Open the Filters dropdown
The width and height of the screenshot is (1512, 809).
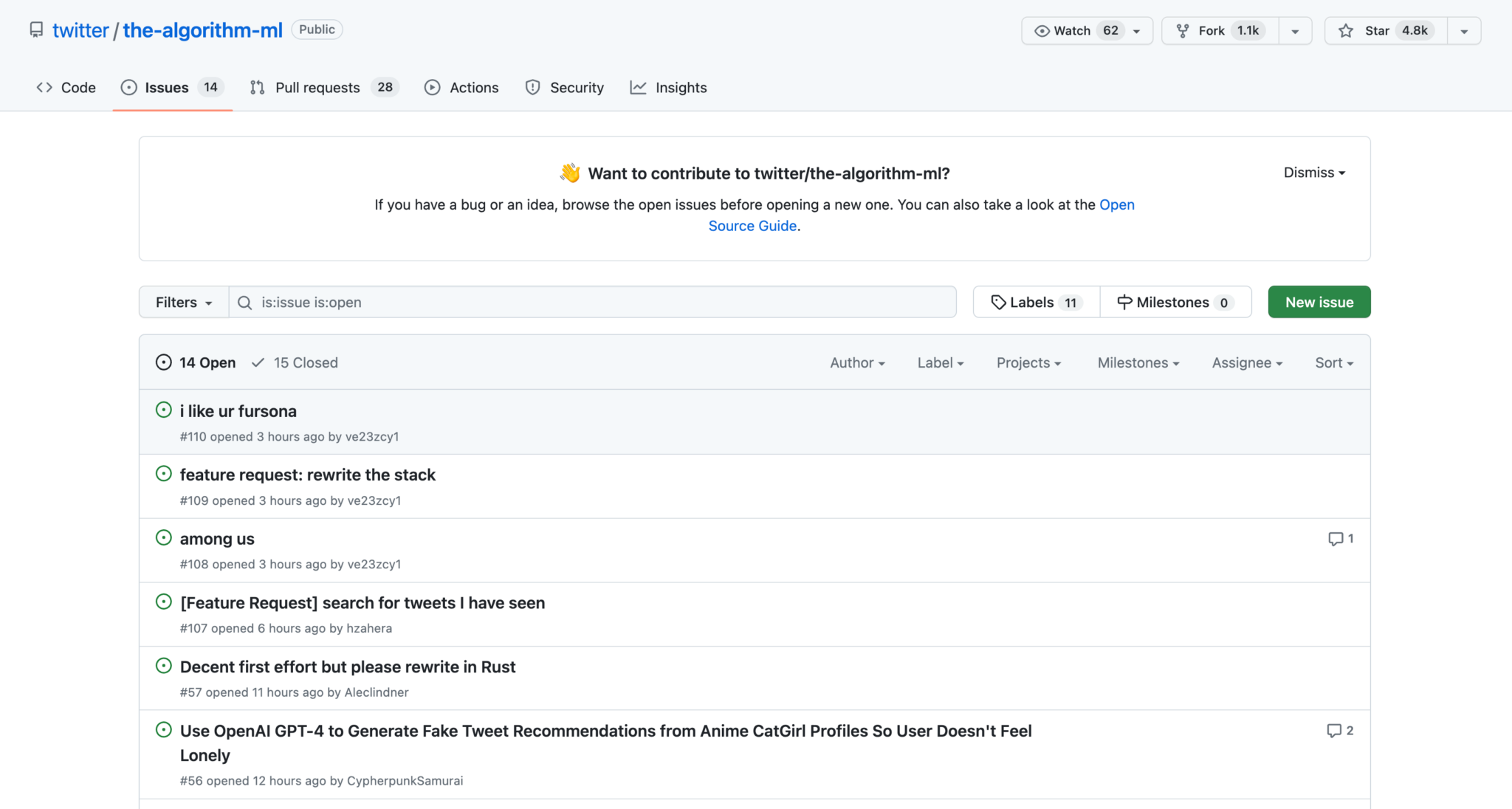click(182, 302)
